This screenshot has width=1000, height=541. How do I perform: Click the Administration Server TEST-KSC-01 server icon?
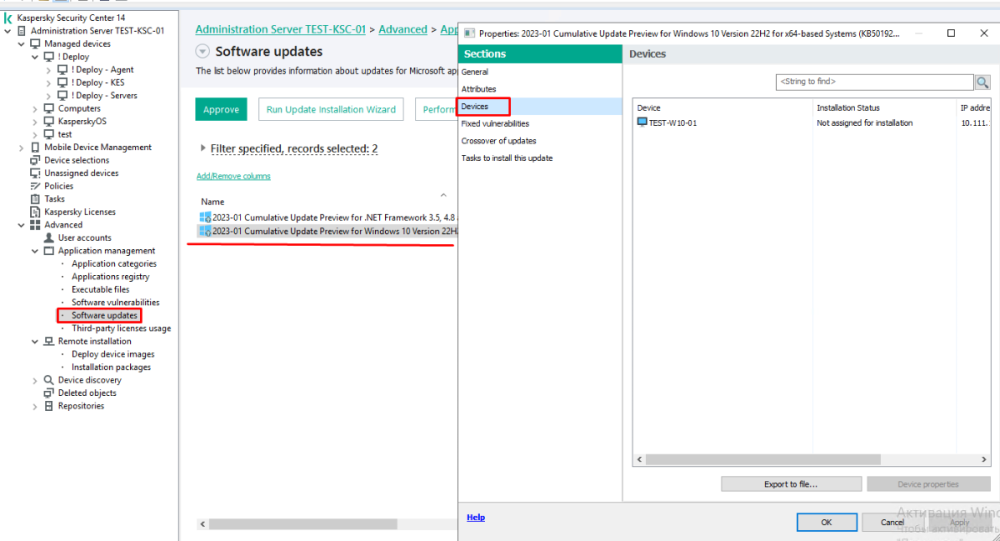22,31
